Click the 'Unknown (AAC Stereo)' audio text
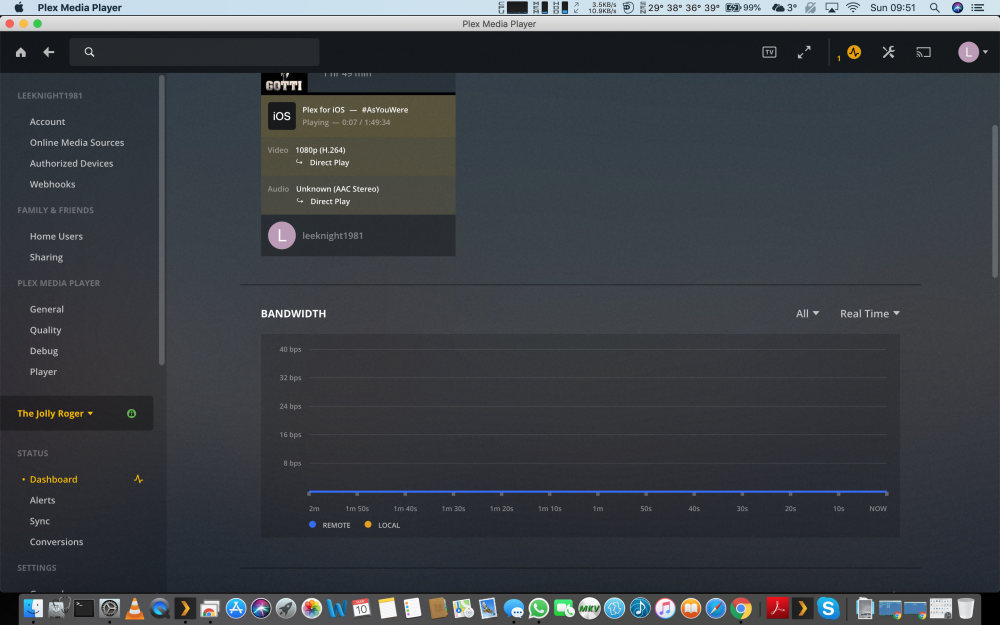 [337, 189]
